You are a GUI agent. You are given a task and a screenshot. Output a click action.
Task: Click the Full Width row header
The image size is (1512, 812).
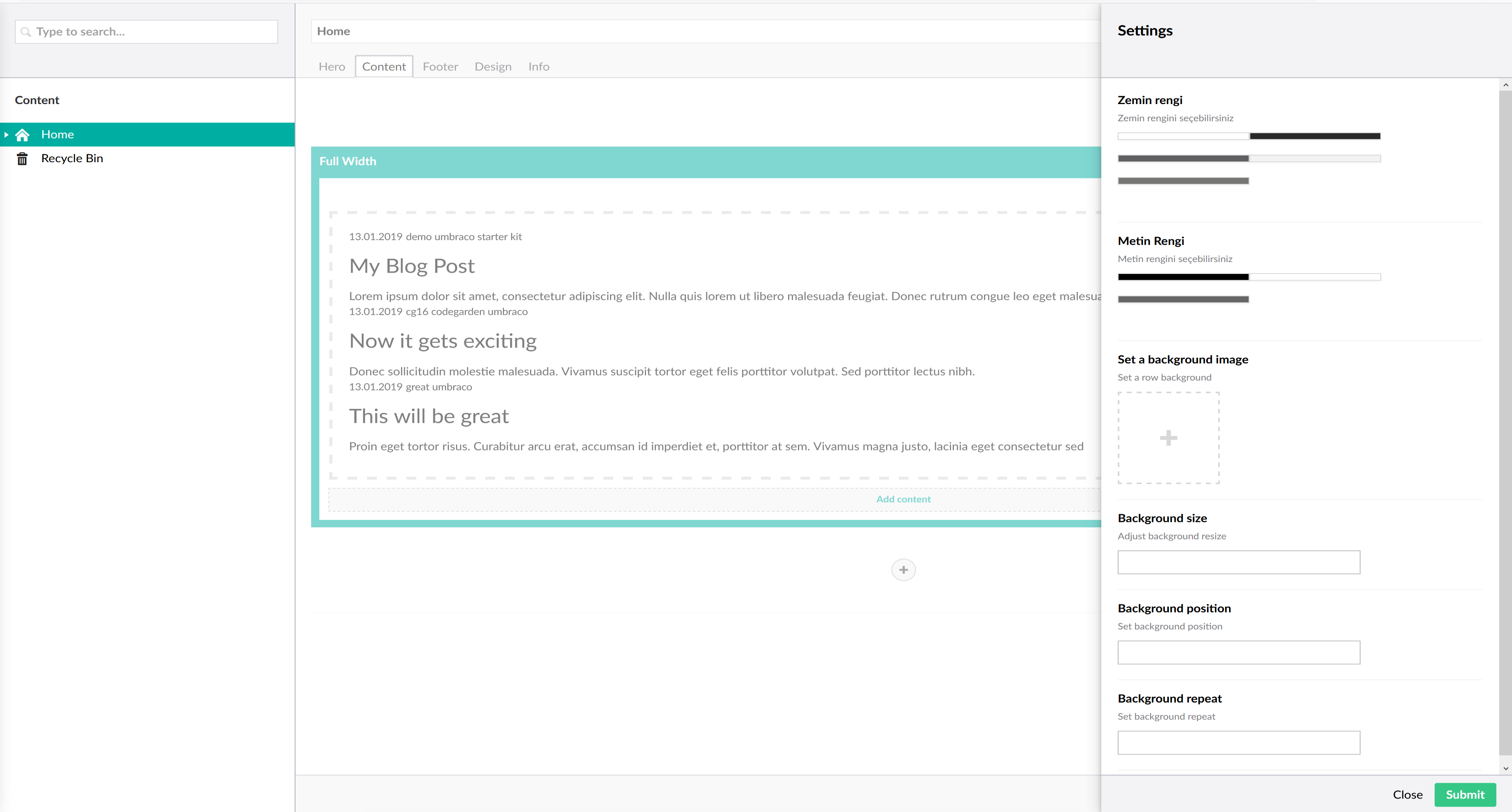[706, 161]
